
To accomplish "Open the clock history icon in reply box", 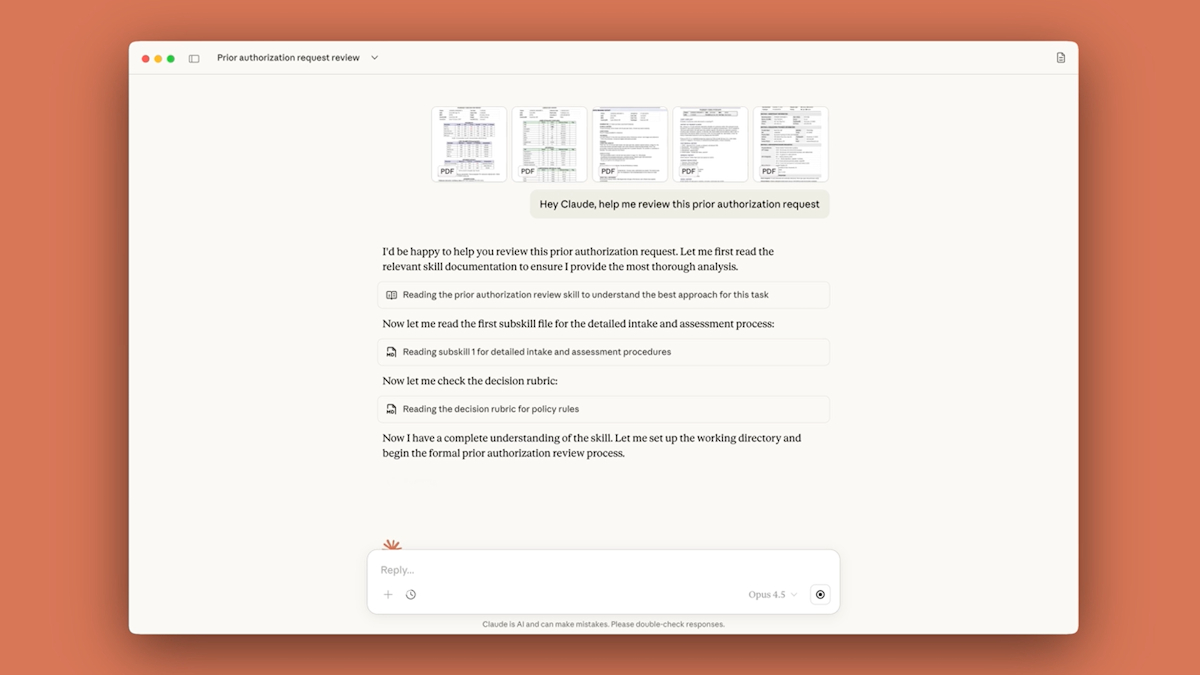I will [x=411, y=595].
